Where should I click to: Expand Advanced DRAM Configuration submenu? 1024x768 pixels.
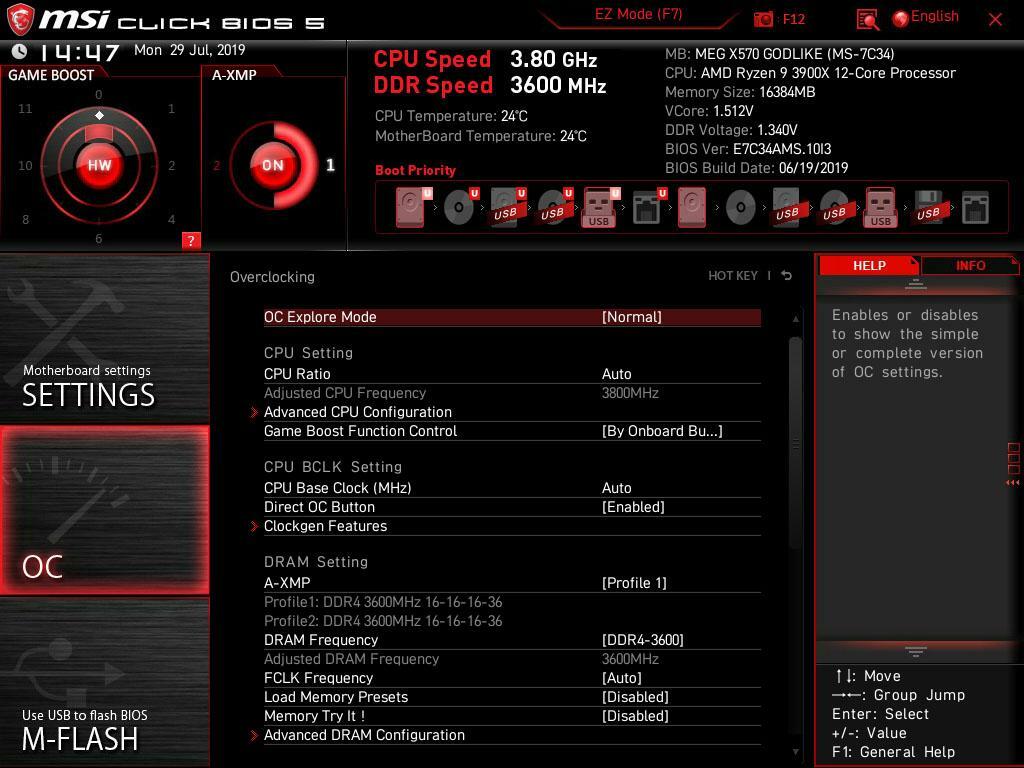click(x=364, y=735)
